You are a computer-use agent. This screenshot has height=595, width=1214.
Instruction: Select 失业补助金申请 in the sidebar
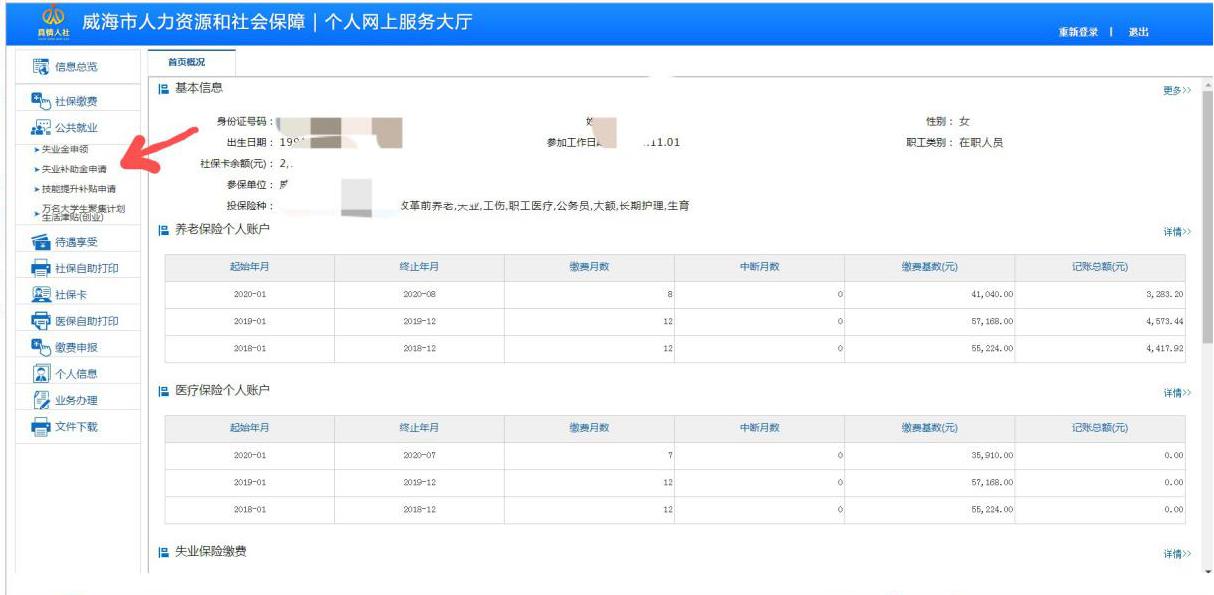(74, 169)
